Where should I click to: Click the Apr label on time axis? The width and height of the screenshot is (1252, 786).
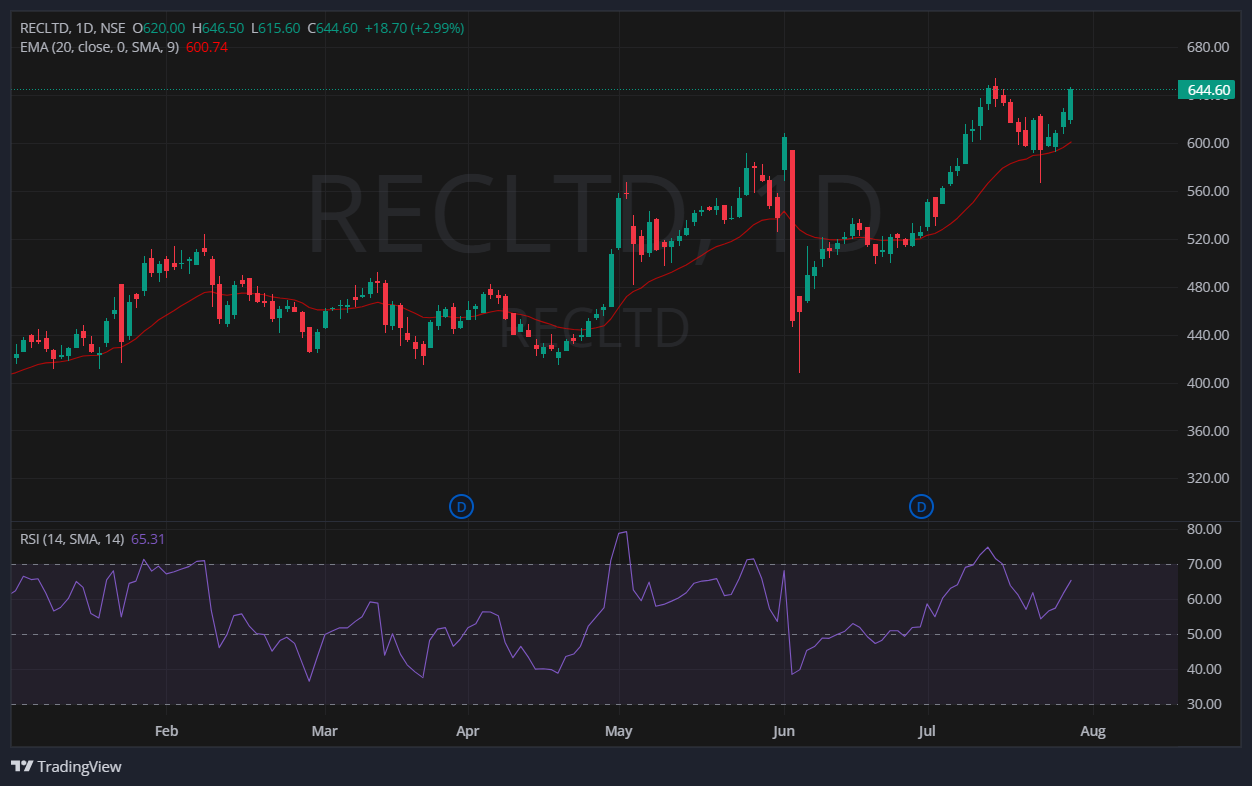467,731
